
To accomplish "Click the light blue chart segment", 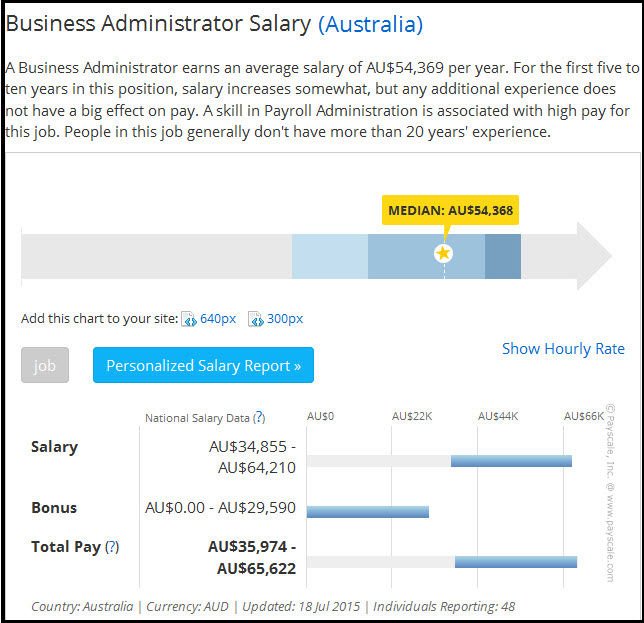I will 329,256.
